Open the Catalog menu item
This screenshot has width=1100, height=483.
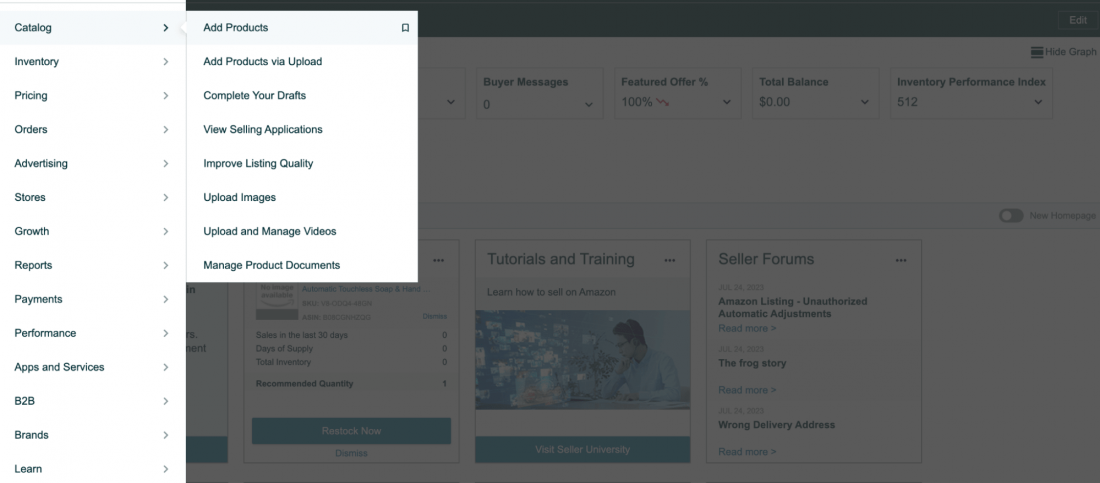pyautogui.click(x=93, y=28)
